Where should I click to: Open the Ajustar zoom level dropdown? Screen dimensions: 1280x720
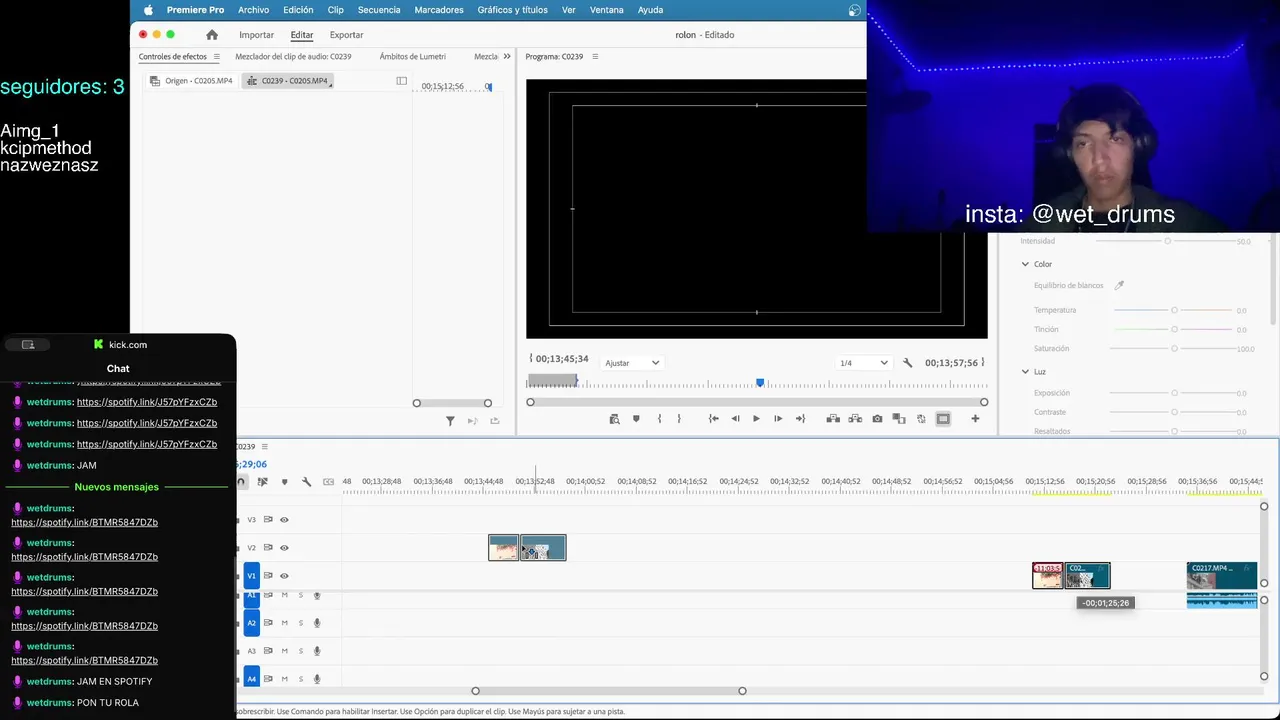[632, 363]
